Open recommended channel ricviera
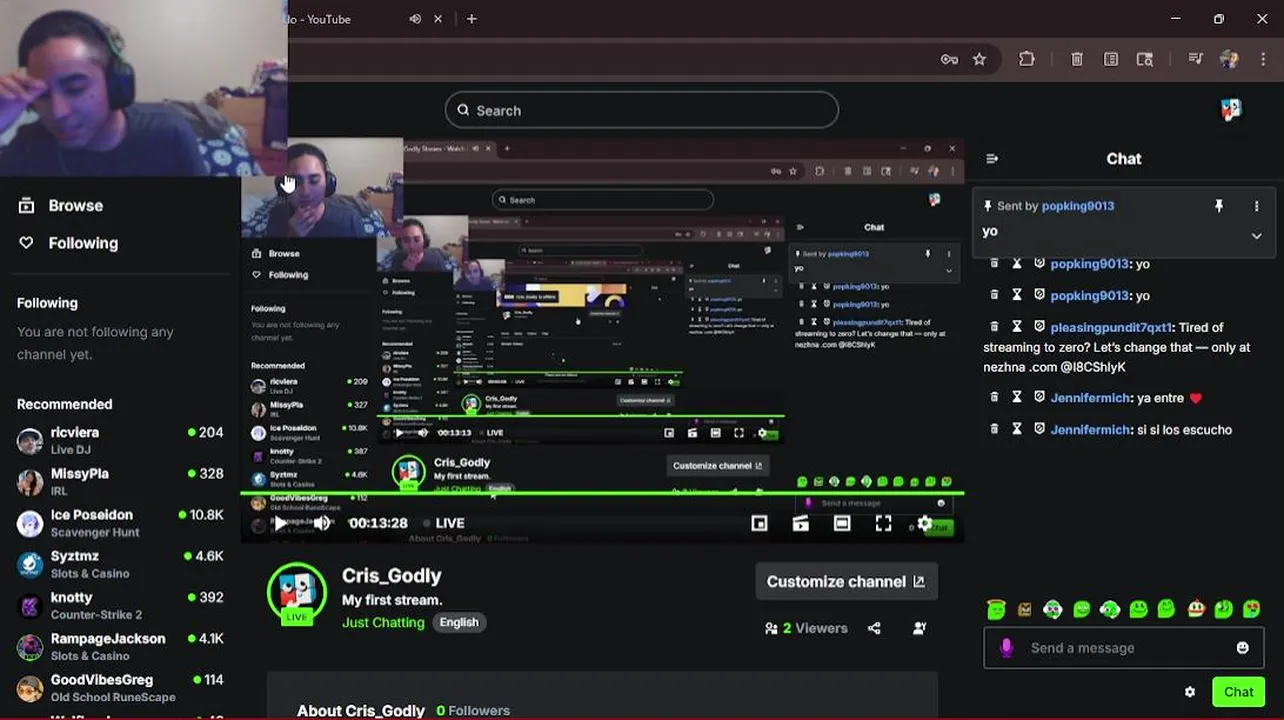This screenshot has width=1284, height=720. point(120,440)
